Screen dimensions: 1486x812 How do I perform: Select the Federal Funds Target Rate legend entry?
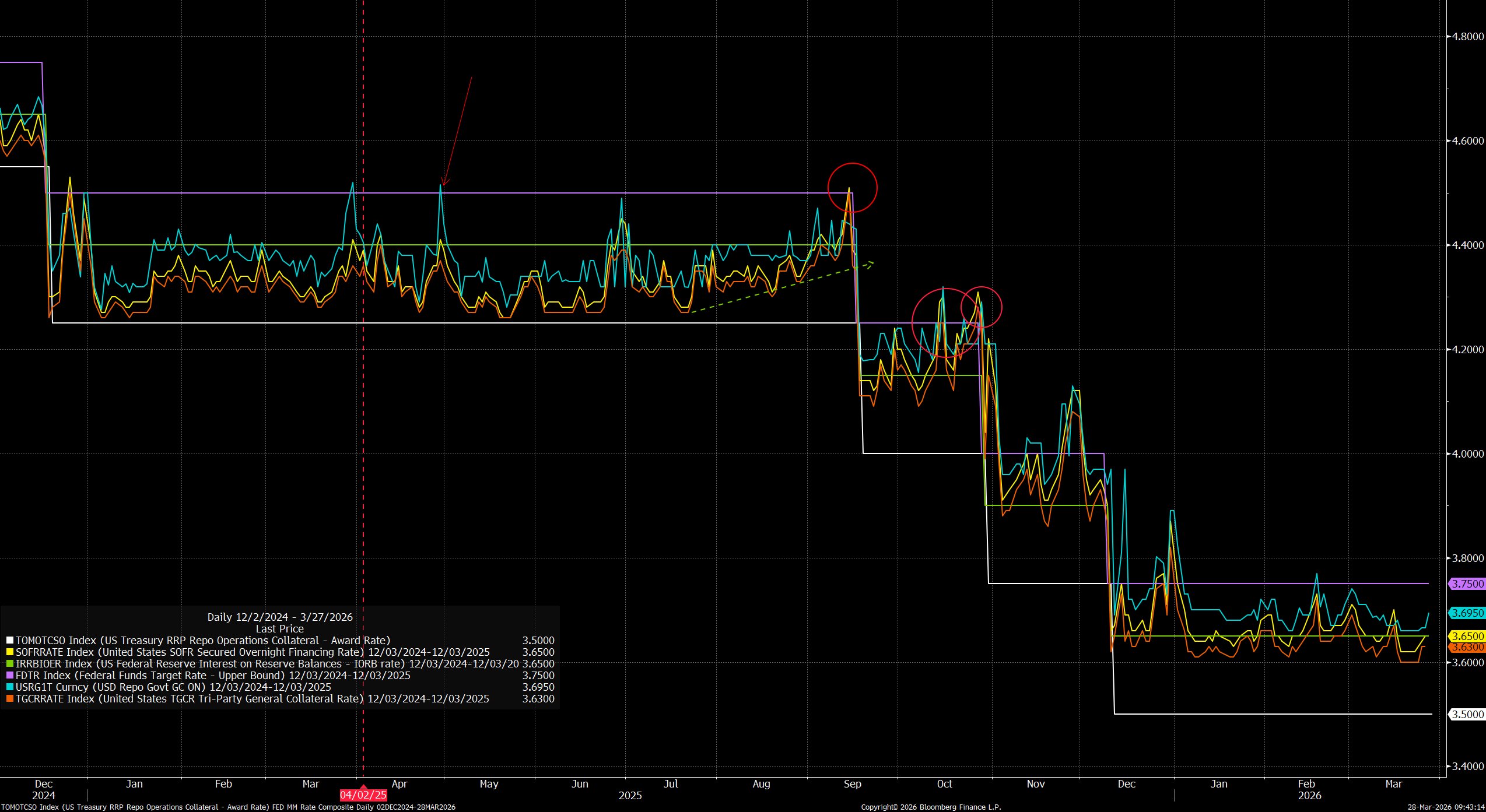[213, 676]
